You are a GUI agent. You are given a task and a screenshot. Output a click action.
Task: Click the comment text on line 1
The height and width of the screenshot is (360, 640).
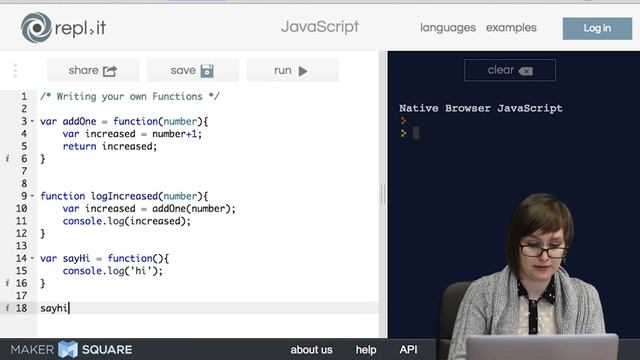(x=130, y=96)
